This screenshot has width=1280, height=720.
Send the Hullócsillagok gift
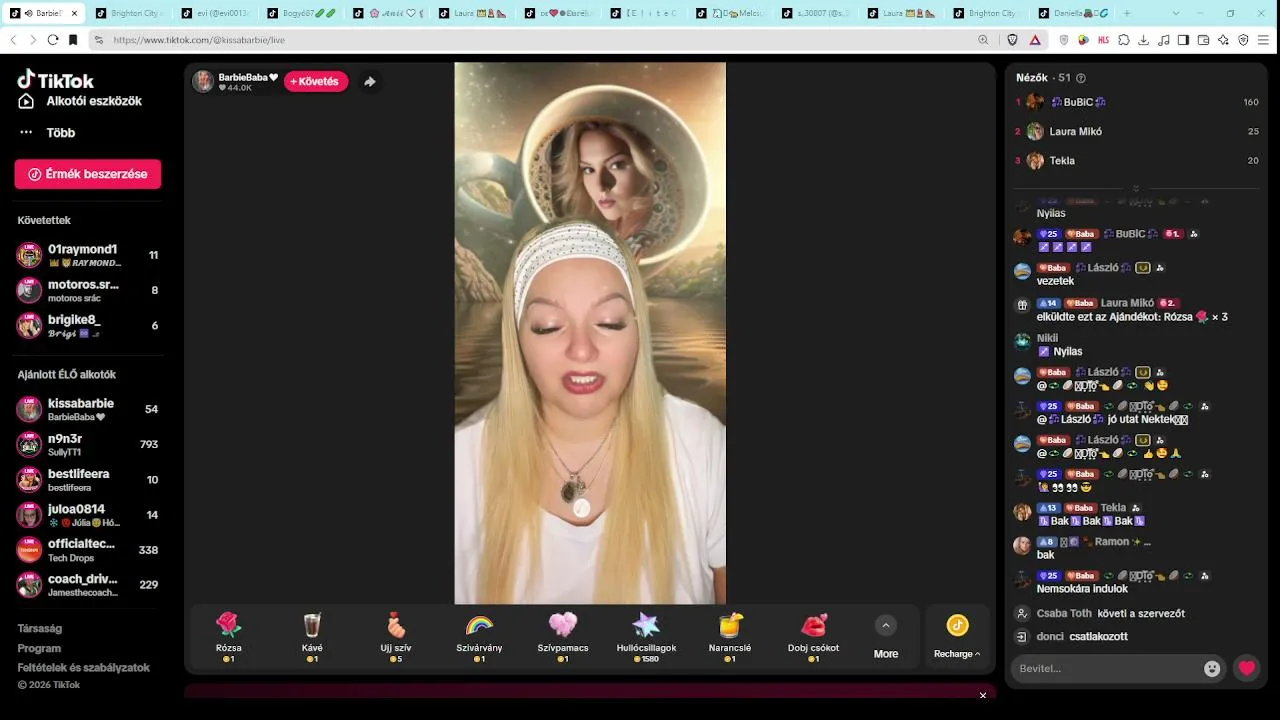(646, 637)
